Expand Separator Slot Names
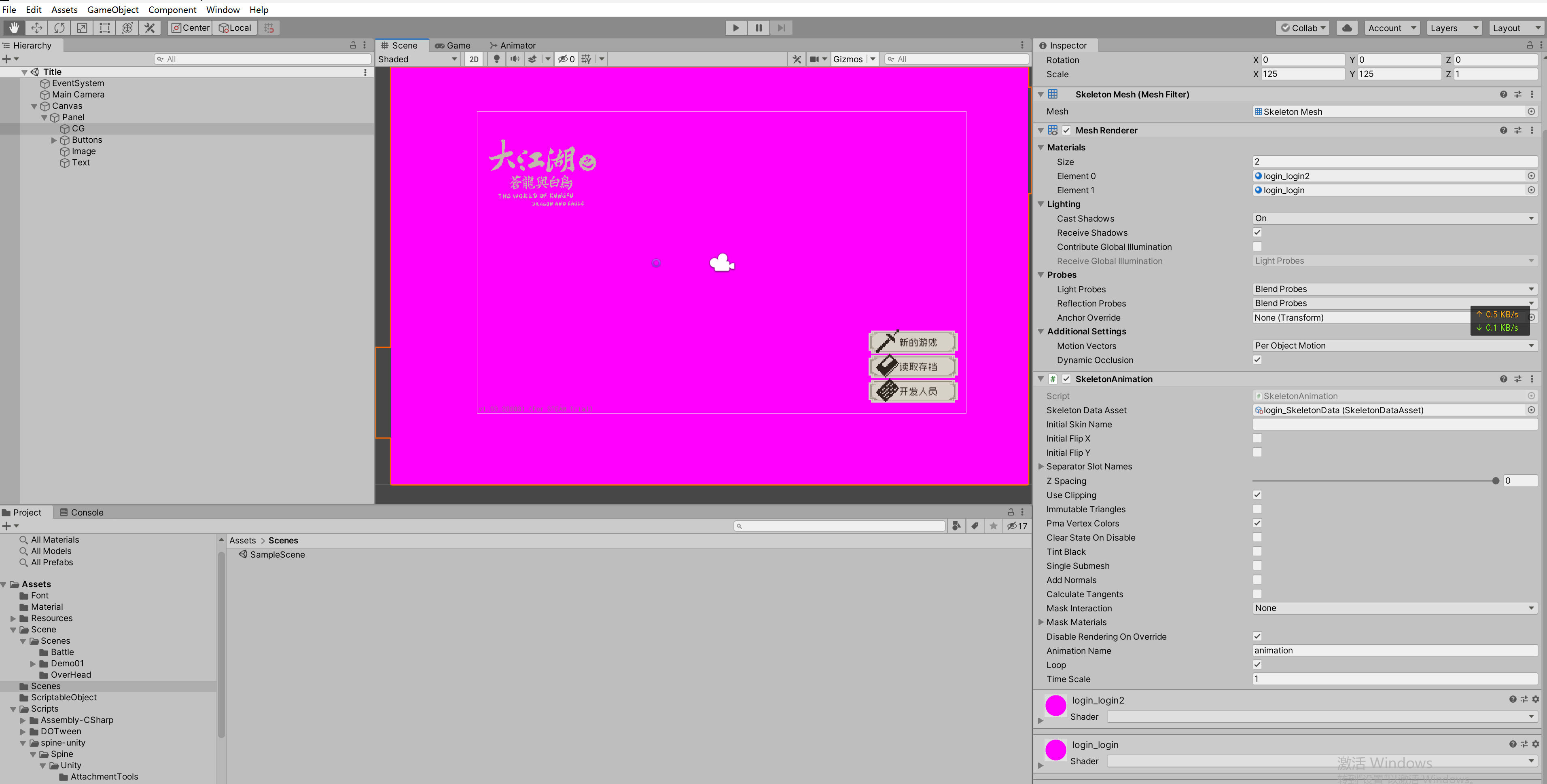 click(1041, 467)
